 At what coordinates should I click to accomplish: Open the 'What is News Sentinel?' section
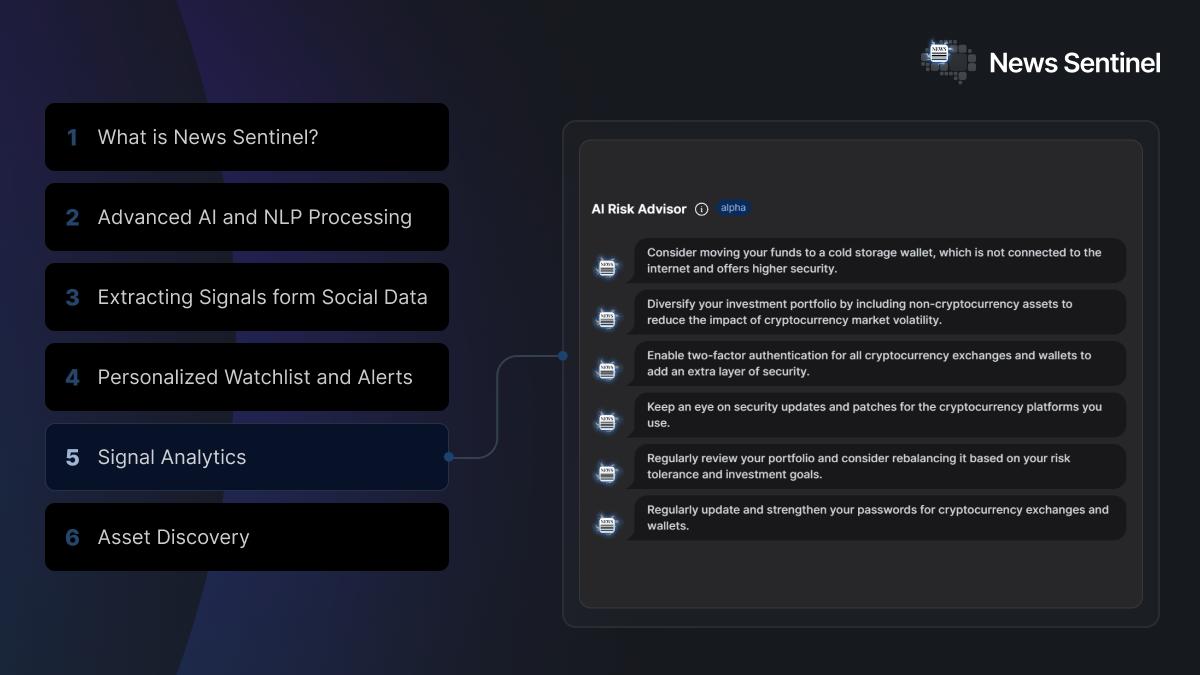[247, 137]
